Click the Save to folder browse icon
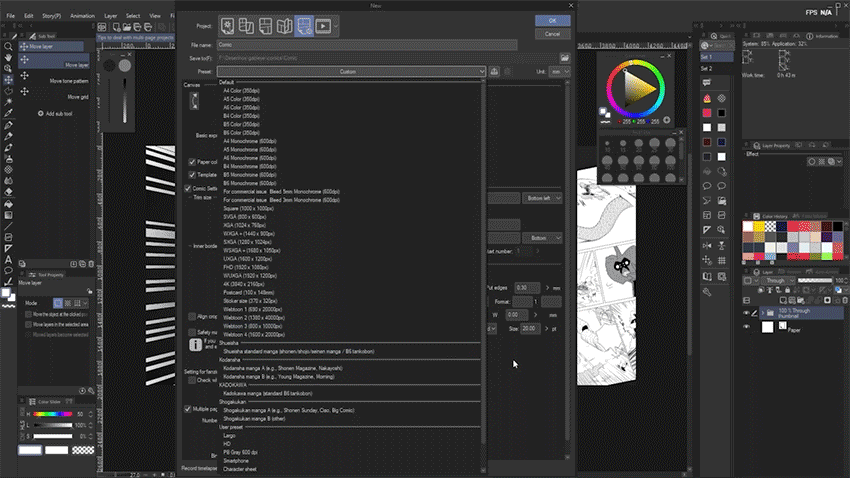 pos(565,58)
